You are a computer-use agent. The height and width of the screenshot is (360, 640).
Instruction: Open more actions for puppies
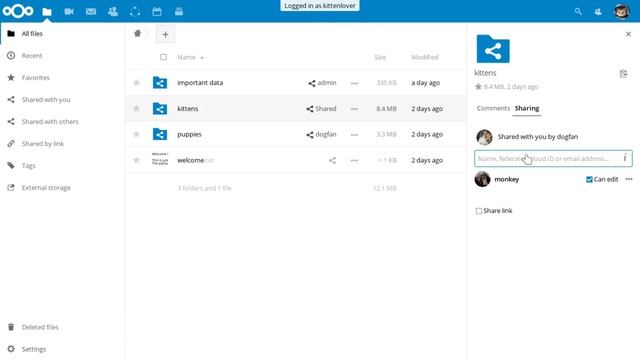pyautogui.click(x=354, y=135)
